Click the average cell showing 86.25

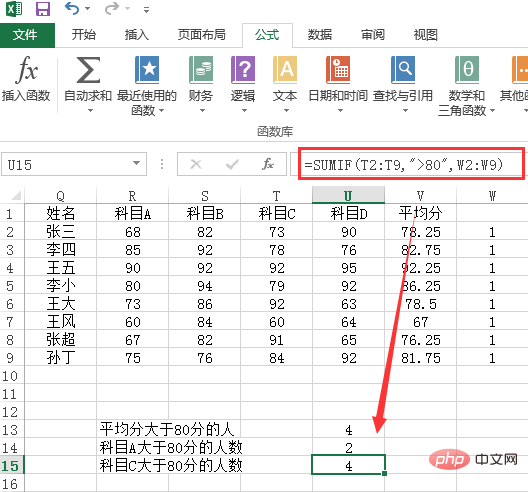pos(420,286)
